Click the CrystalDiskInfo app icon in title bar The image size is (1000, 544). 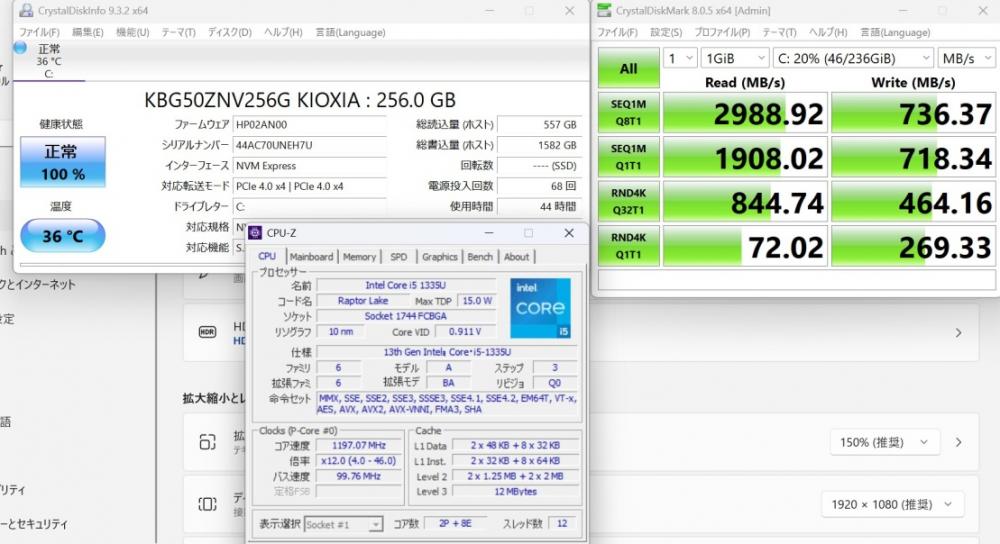tap(26, 11)
